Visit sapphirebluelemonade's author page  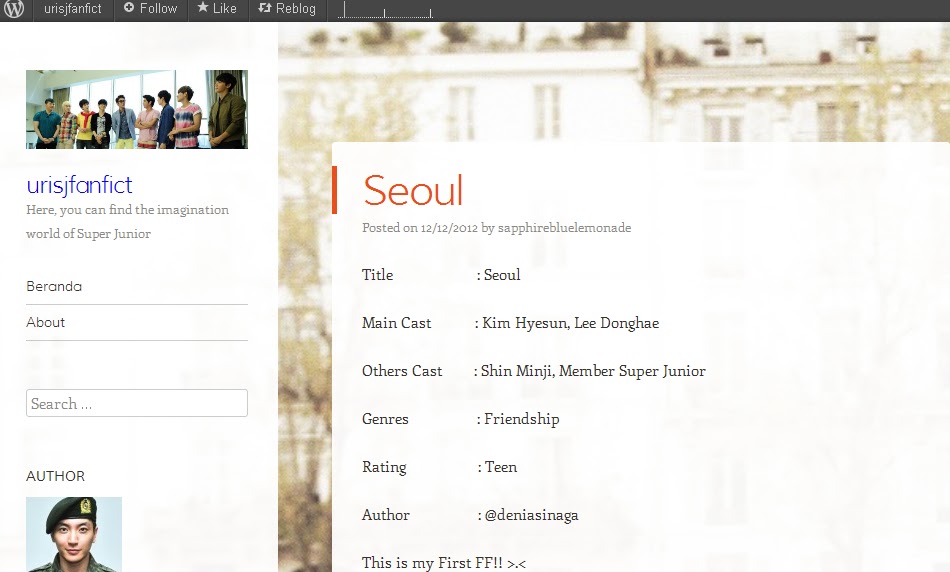pos(564,228)
